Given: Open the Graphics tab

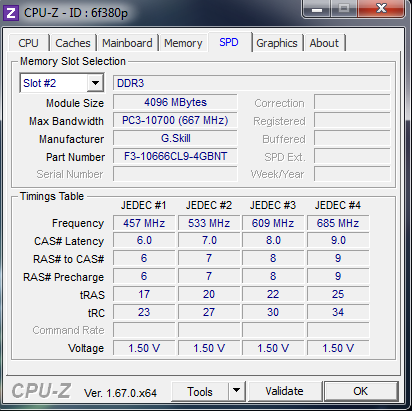Looking at the screenshot, I should coord(277,43).
